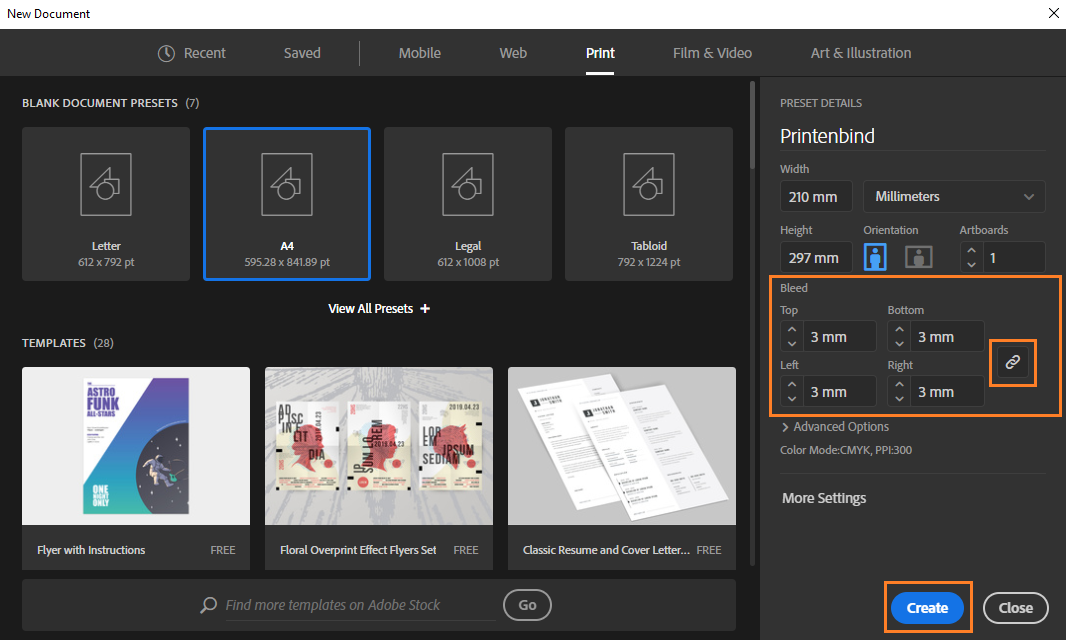Select the Letter document preset

pos(105,203)
